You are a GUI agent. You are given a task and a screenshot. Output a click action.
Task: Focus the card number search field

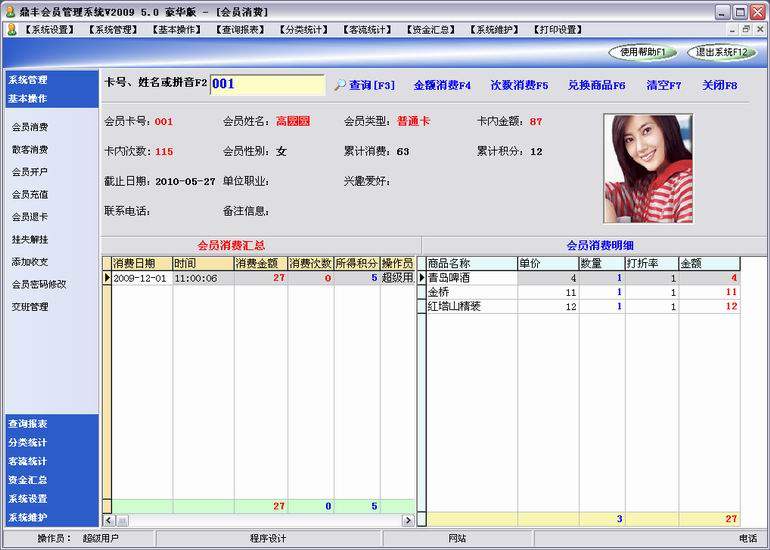[x=268, y=84]
